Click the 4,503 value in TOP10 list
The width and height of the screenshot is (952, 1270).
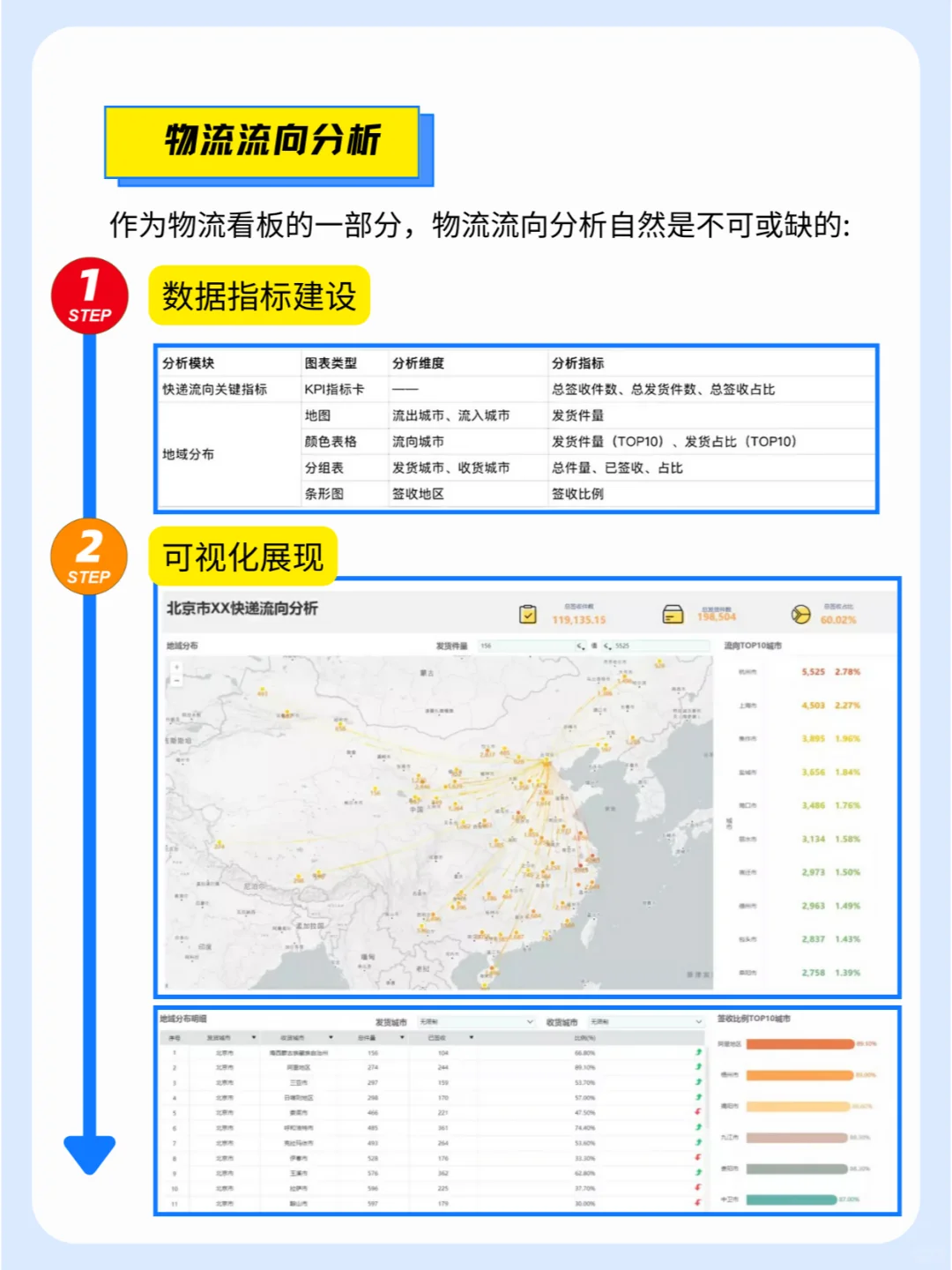tap(813, 706)
